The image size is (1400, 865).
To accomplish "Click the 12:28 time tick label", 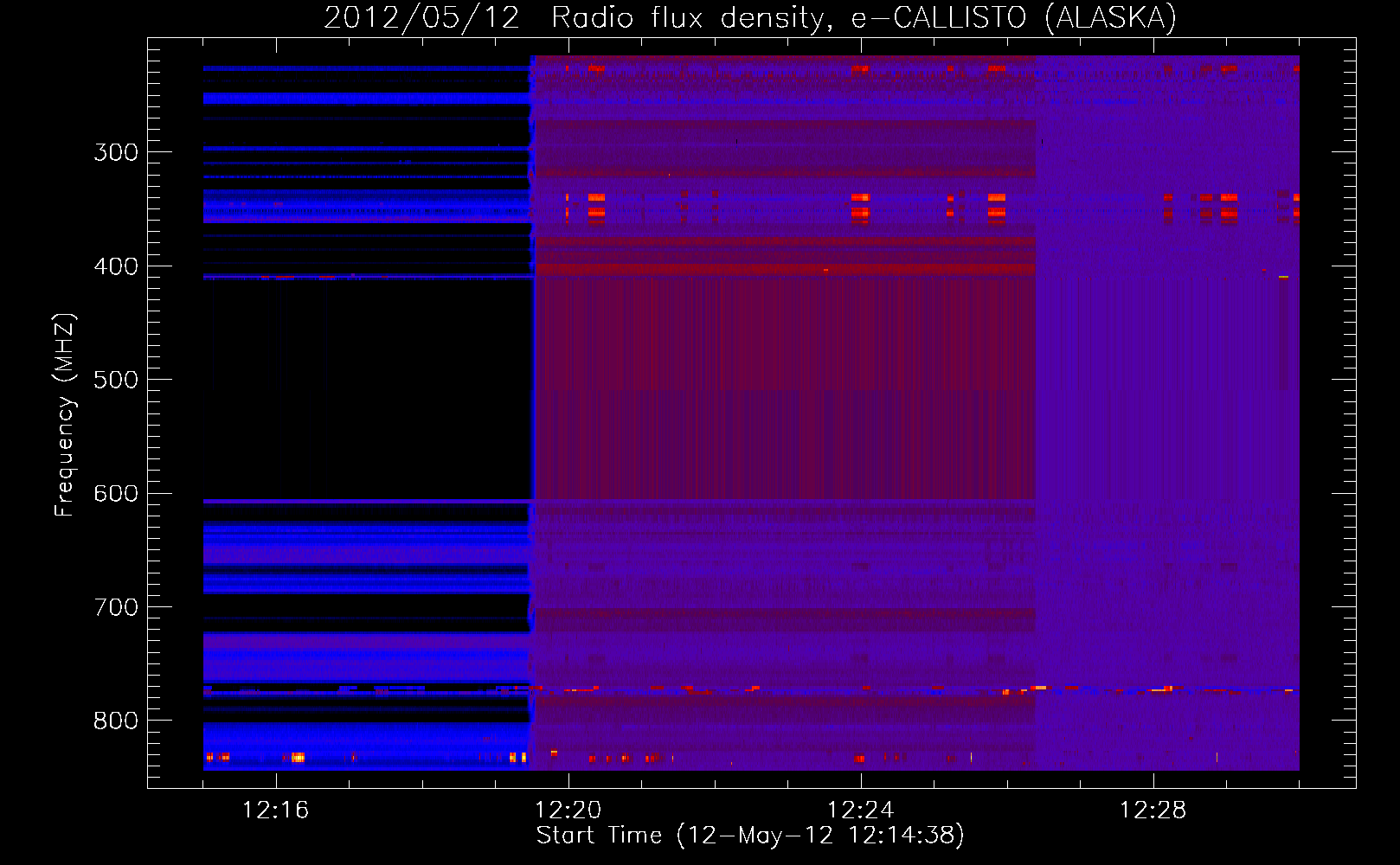I will [x=1153, y=811].
